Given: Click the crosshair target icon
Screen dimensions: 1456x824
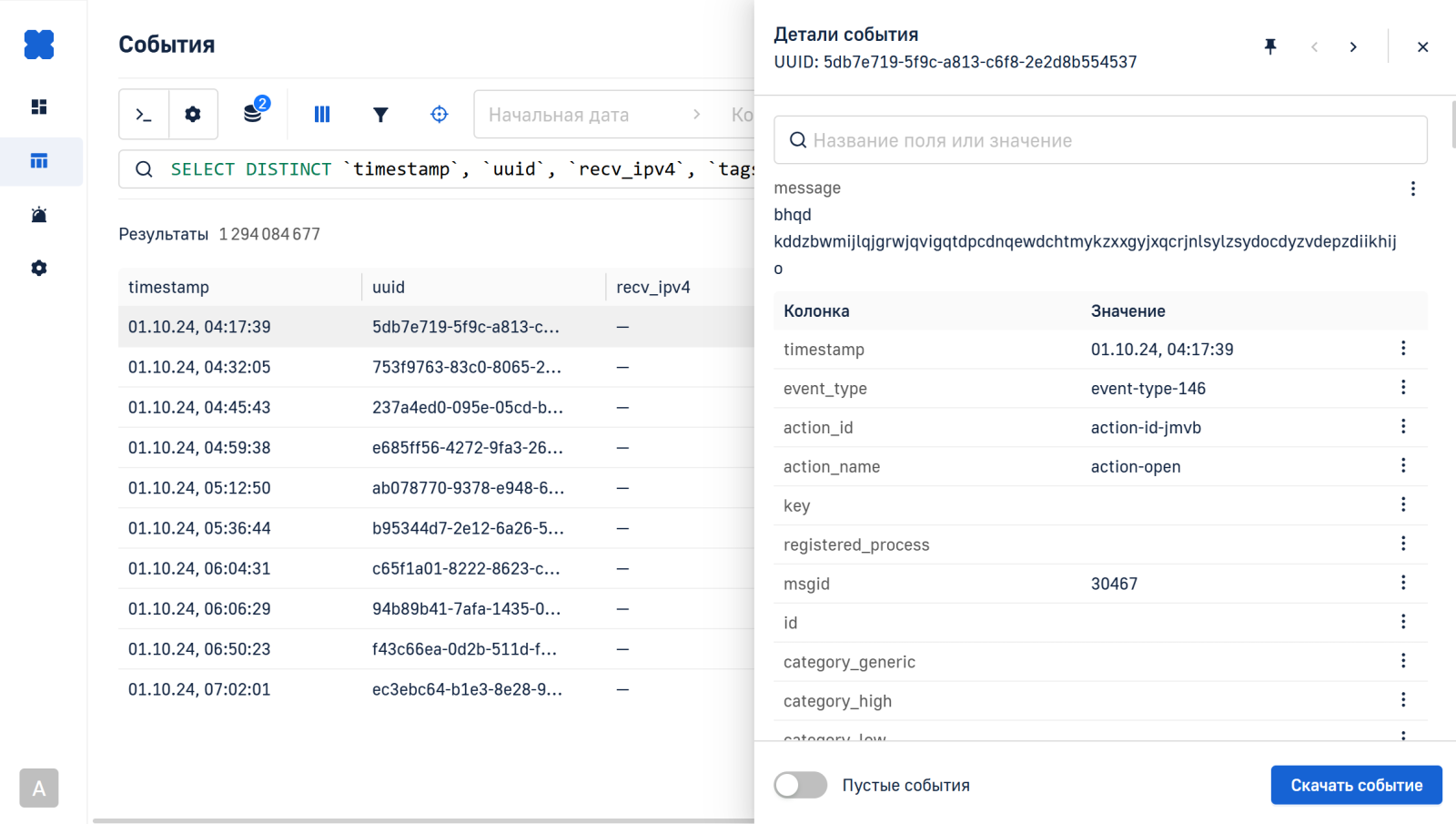Looking at the screenshot, I should pyautogui.click(x=440, y=115).
